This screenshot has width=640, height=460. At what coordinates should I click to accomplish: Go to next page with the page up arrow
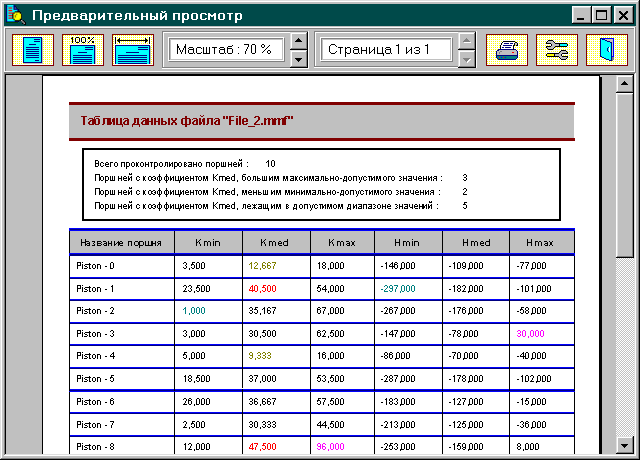tap(465, 41)
